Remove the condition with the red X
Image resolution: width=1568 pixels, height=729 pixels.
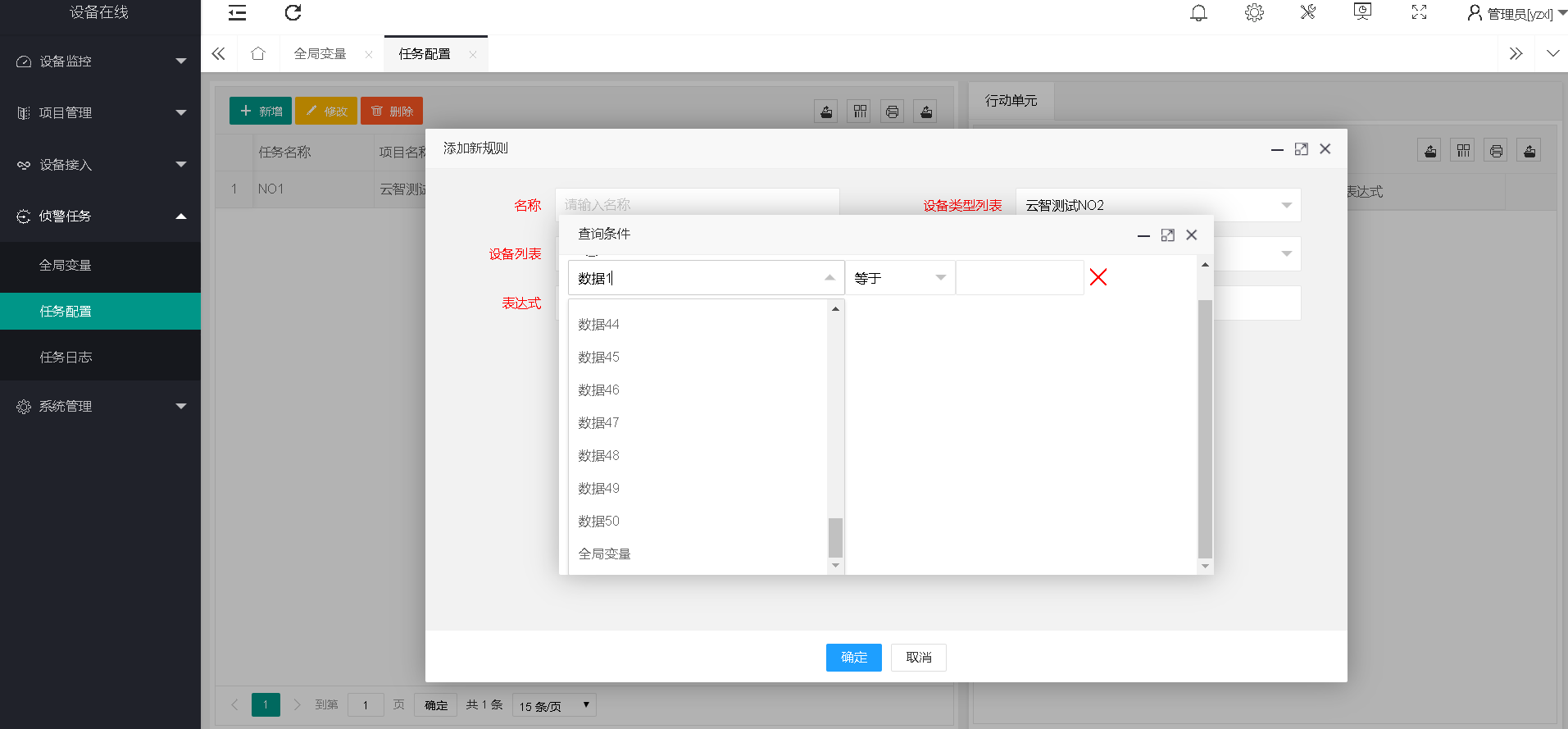pyautogui.click(x=1098, y=277)
